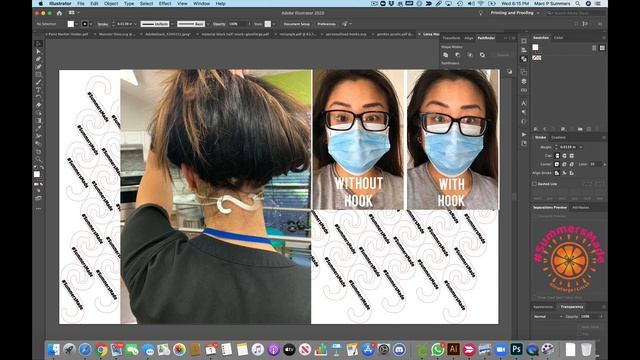Viewport: 640px width, 360px height.
Task: Open Discord from the Dock
Action: pyautogui.click(x=399, y=350)
